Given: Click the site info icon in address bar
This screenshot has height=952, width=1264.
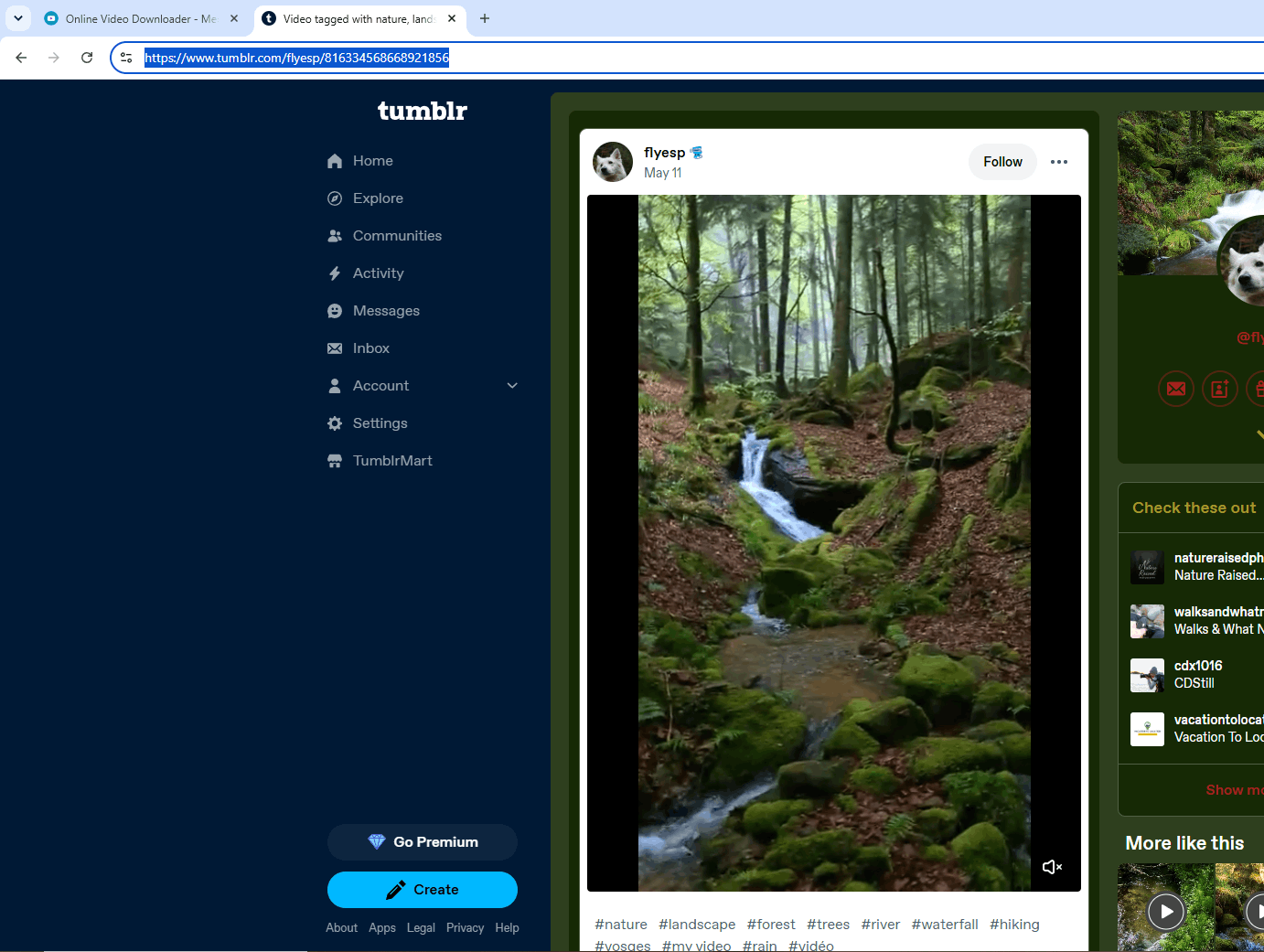Looking at the screenshot, I should (x=126, y=58).
